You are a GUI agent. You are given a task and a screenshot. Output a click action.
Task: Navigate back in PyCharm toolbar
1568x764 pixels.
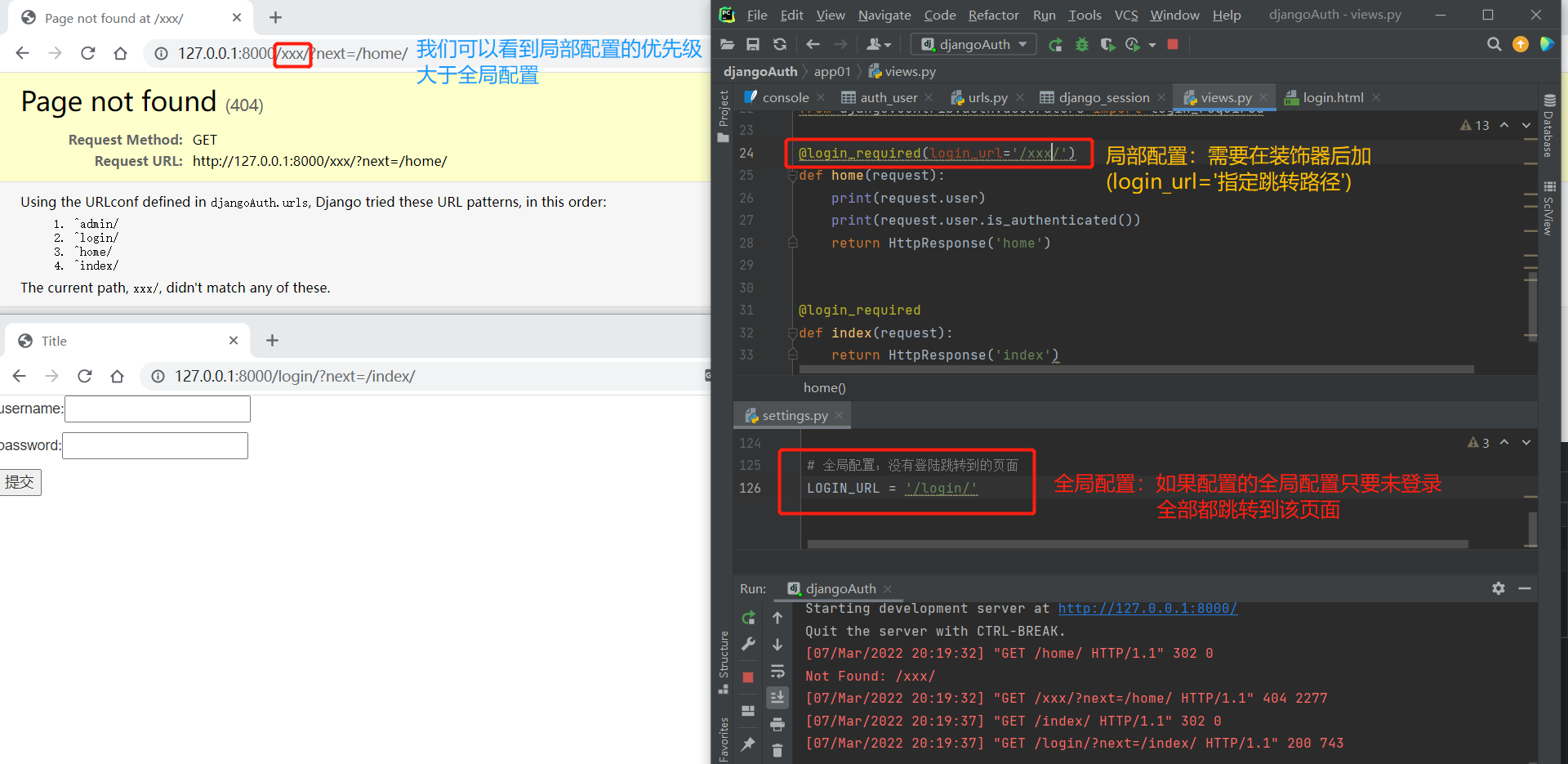(813, 44)
